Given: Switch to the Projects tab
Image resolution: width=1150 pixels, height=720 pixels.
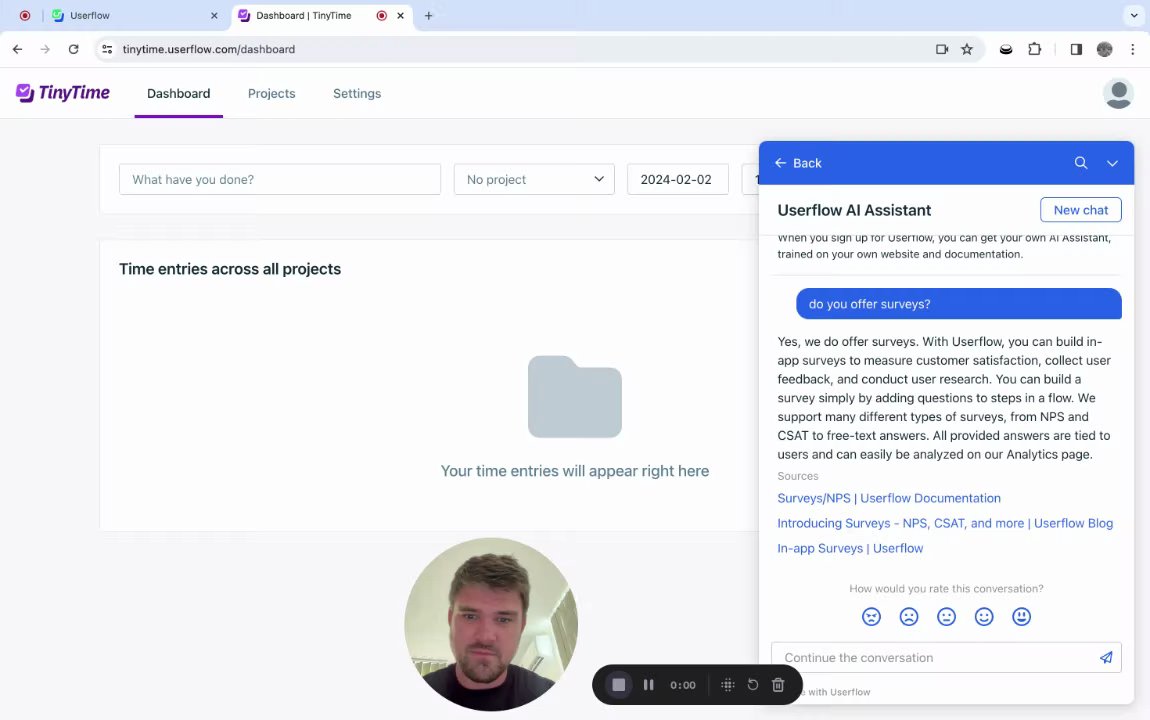Looking at the screenshot, I should (271, 93).
